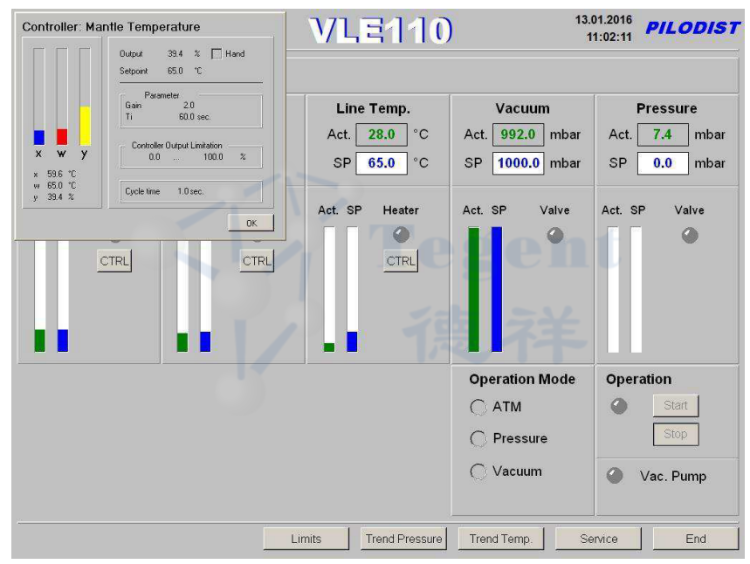Image resolution: width=750 pixels, height=564 pixels.
Task: Open the Trend Pressure view
Action: coord(403,539)
